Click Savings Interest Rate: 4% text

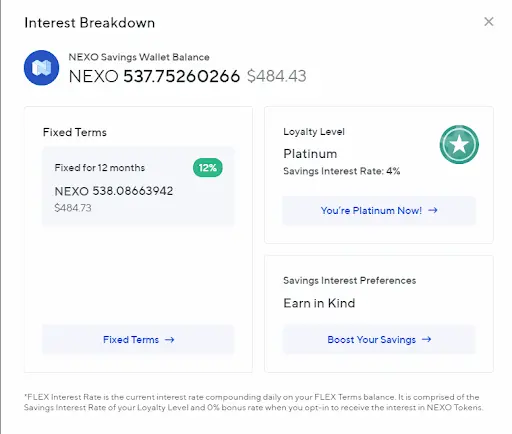[341, 171]
